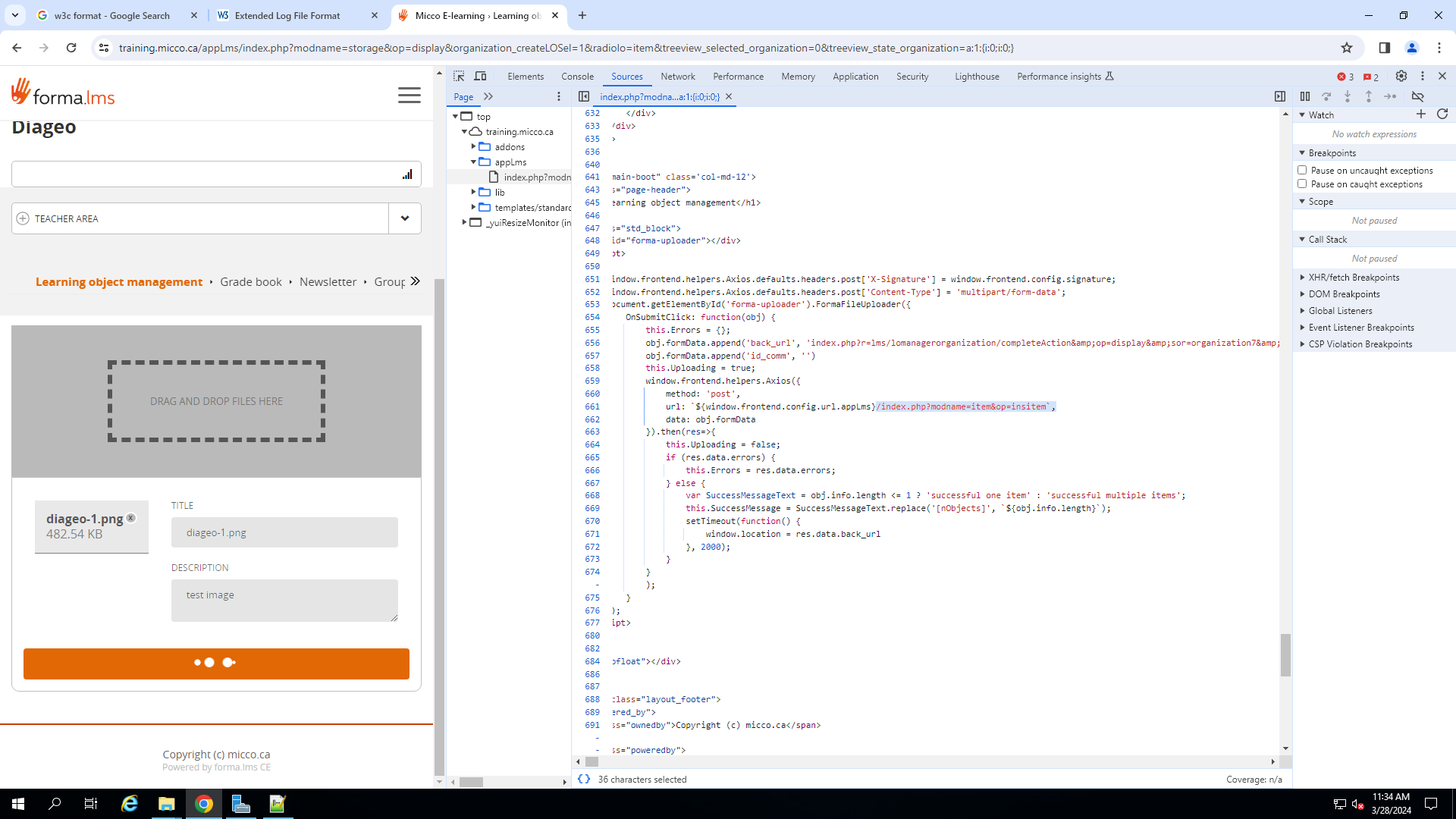The image size is (1456, 819).
Task: Click the orange upload submit button
Action: coord(216,664)
